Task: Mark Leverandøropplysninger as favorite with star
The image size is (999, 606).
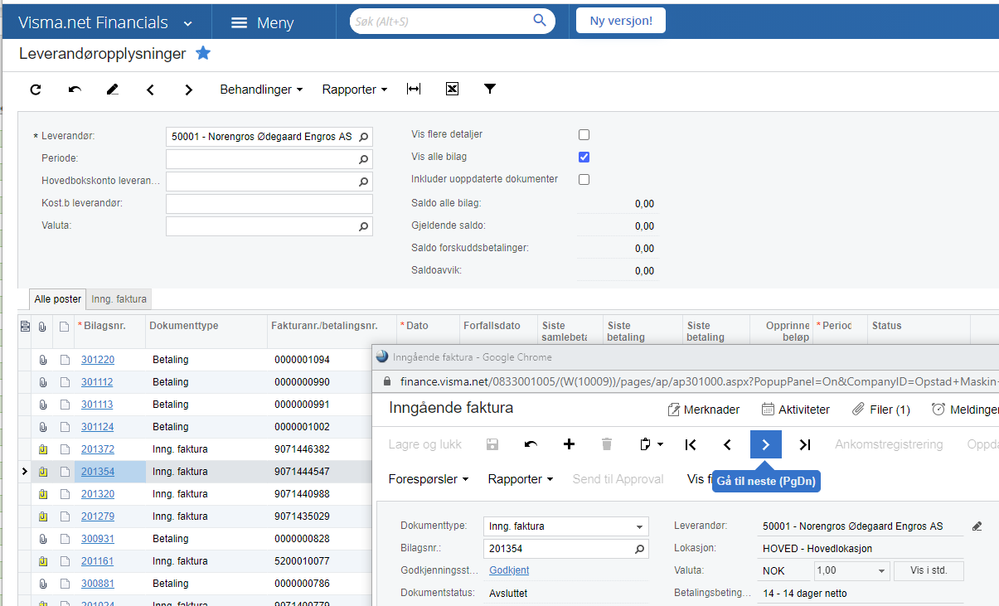Action: (x=203, y=53)
